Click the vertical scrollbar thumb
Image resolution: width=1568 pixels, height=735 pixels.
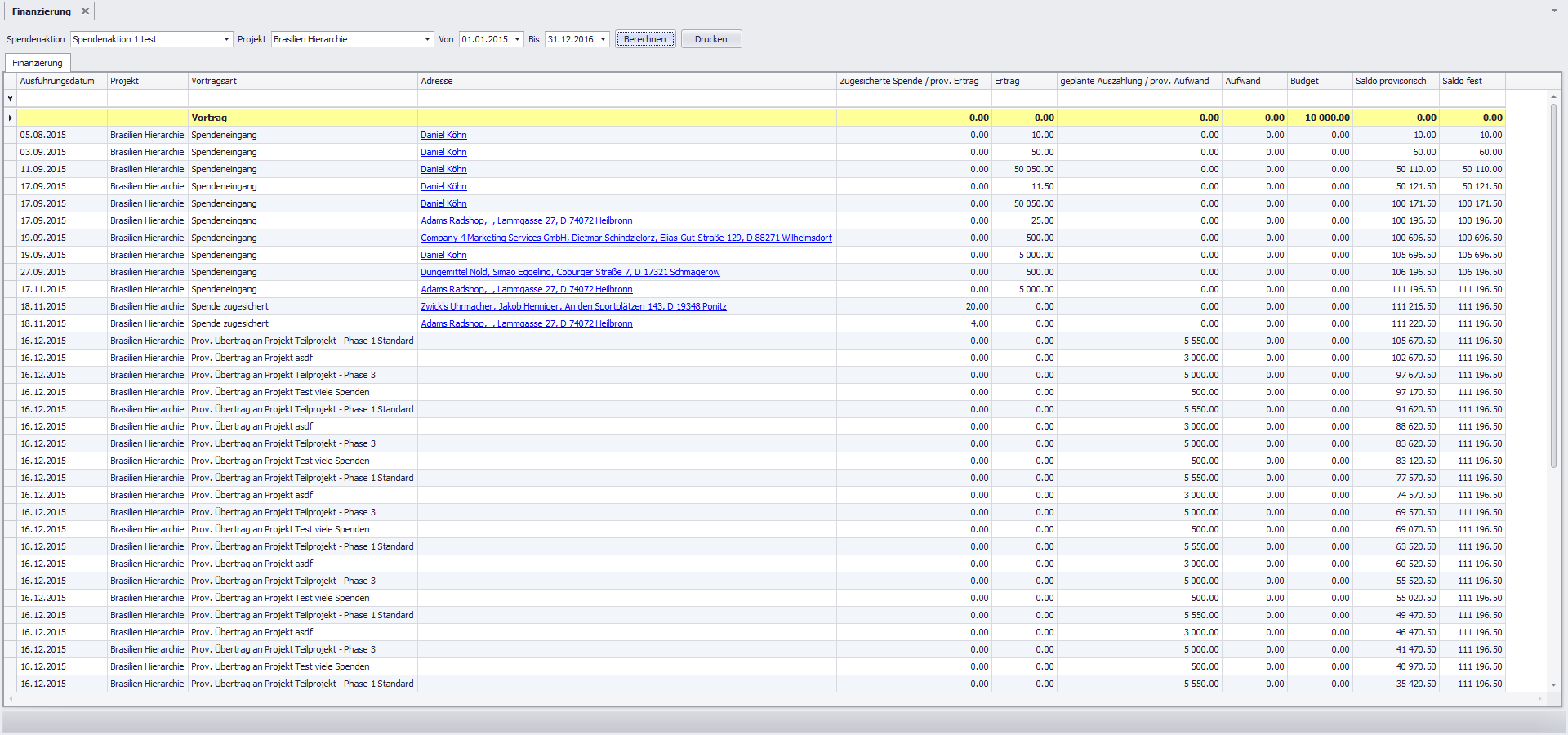pyautogui.click(x=1553, y=286)
